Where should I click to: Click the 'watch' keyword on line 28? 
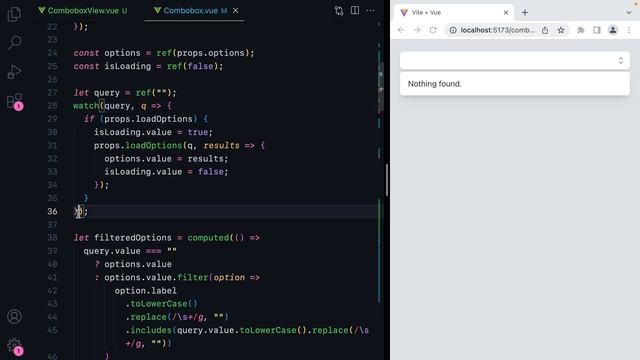pyautogui.click(x=86, y=106)
